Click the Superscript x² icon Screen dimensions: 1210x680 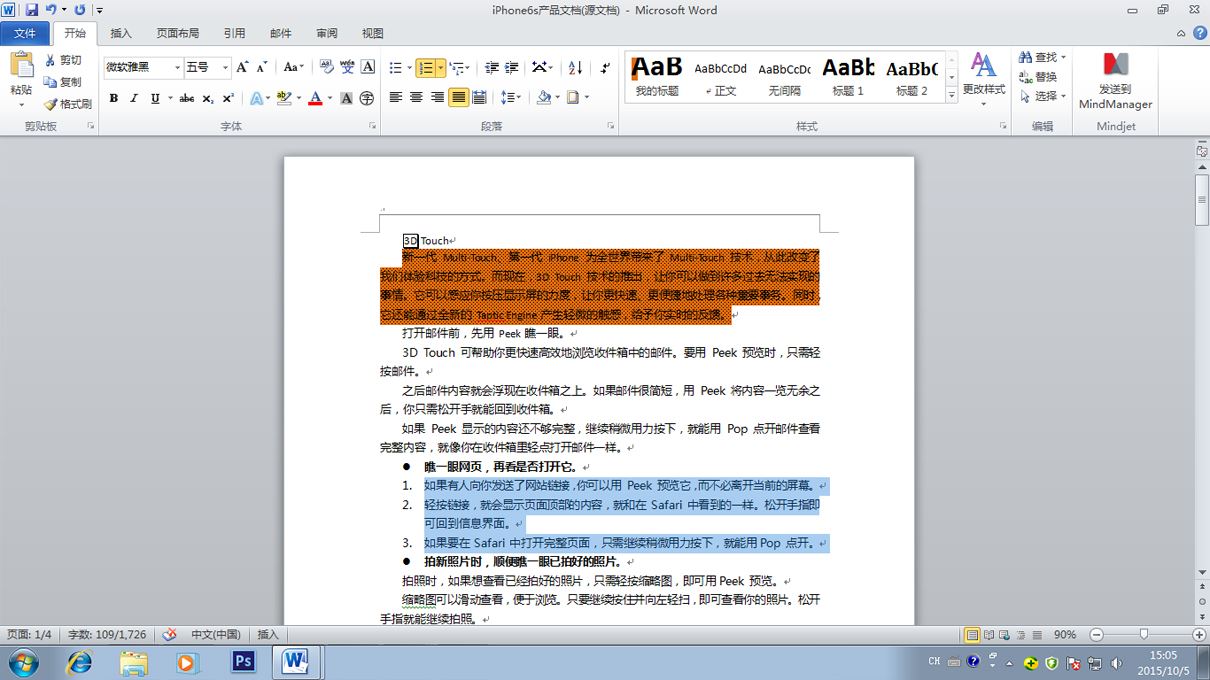point(228,98)
